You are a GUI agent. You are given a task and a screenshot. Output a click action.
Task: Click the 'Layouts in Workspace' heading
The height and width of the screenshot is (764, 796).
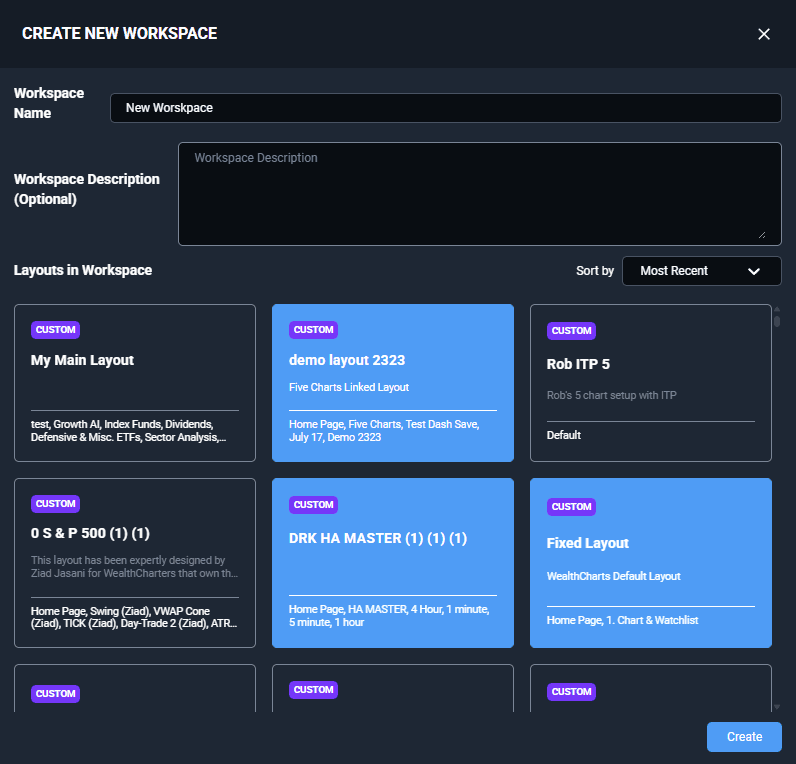83,270
